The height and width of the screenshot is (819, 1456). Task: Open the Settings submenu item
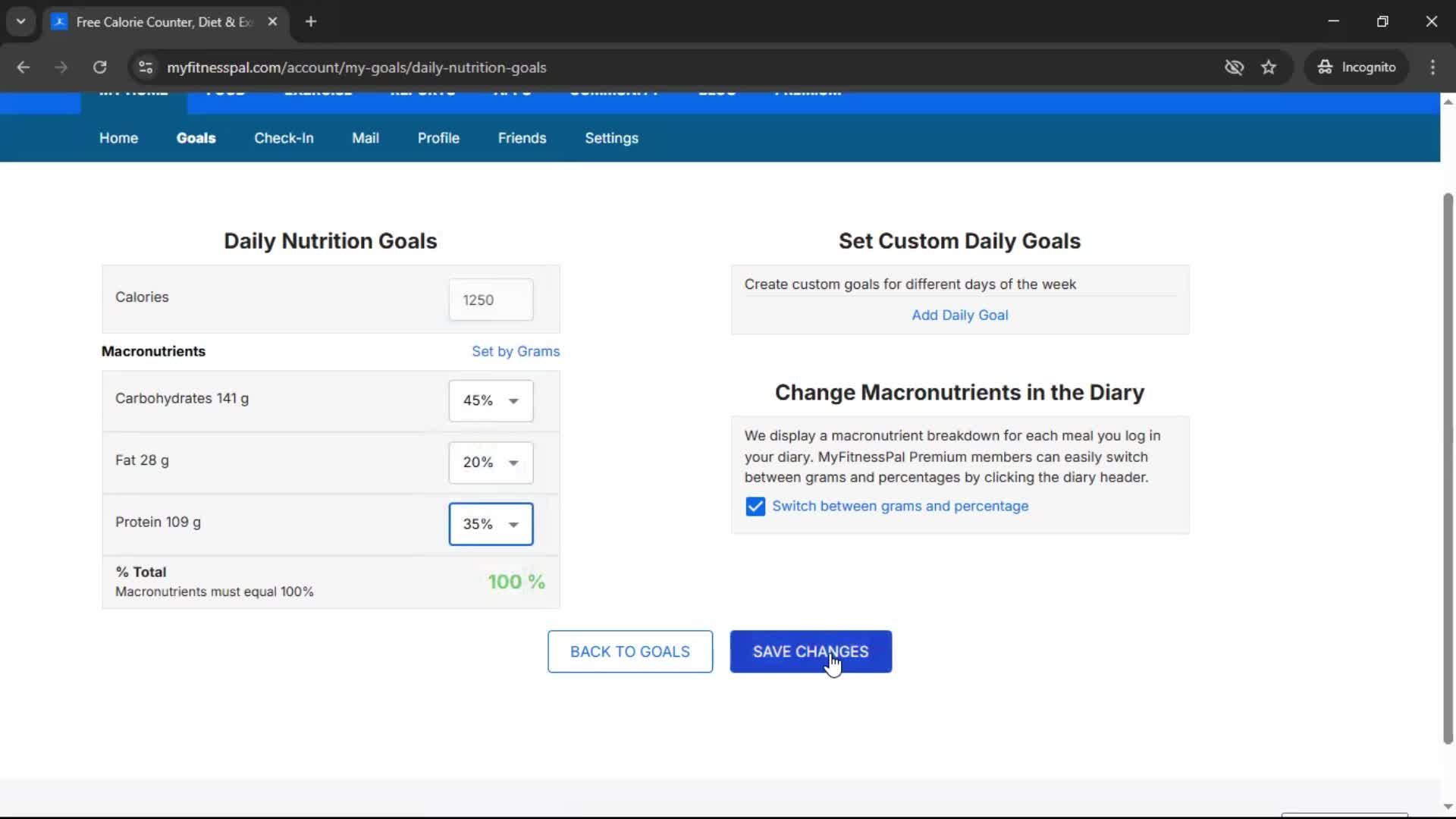pyautogui.click(x=611, y=138)
